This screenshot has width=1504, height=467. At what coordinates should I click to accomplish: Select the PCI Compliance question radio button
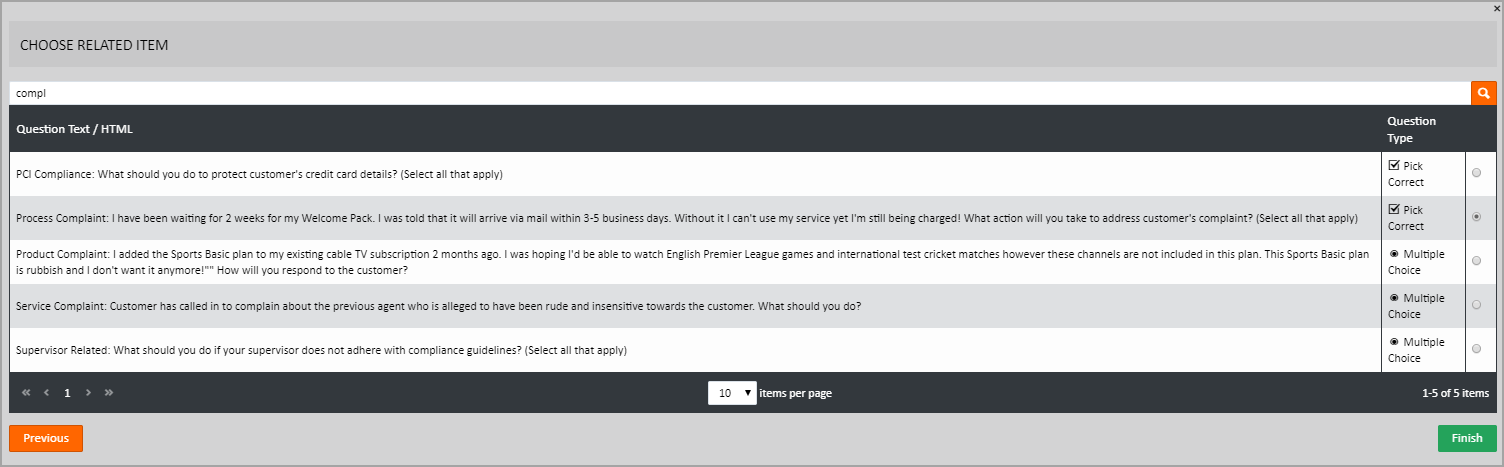(x=1477, y=174)
